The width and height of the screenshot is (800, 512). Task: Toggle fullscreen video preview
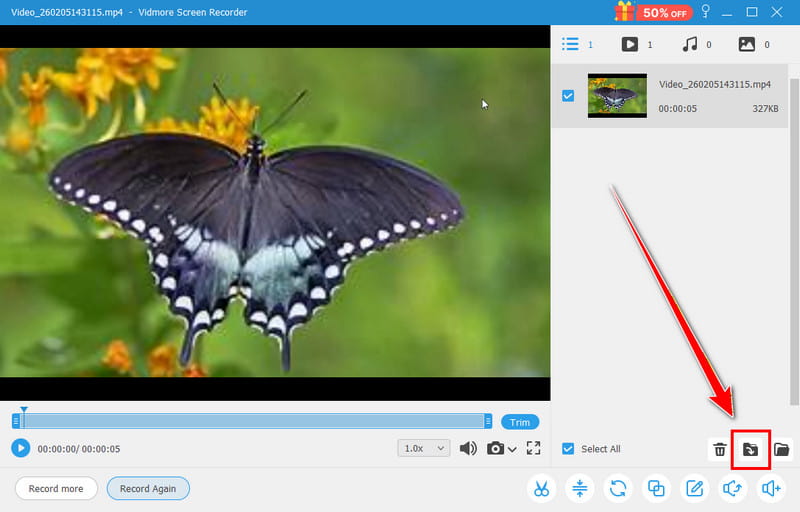pyautogui.click(x=533, y=448)
